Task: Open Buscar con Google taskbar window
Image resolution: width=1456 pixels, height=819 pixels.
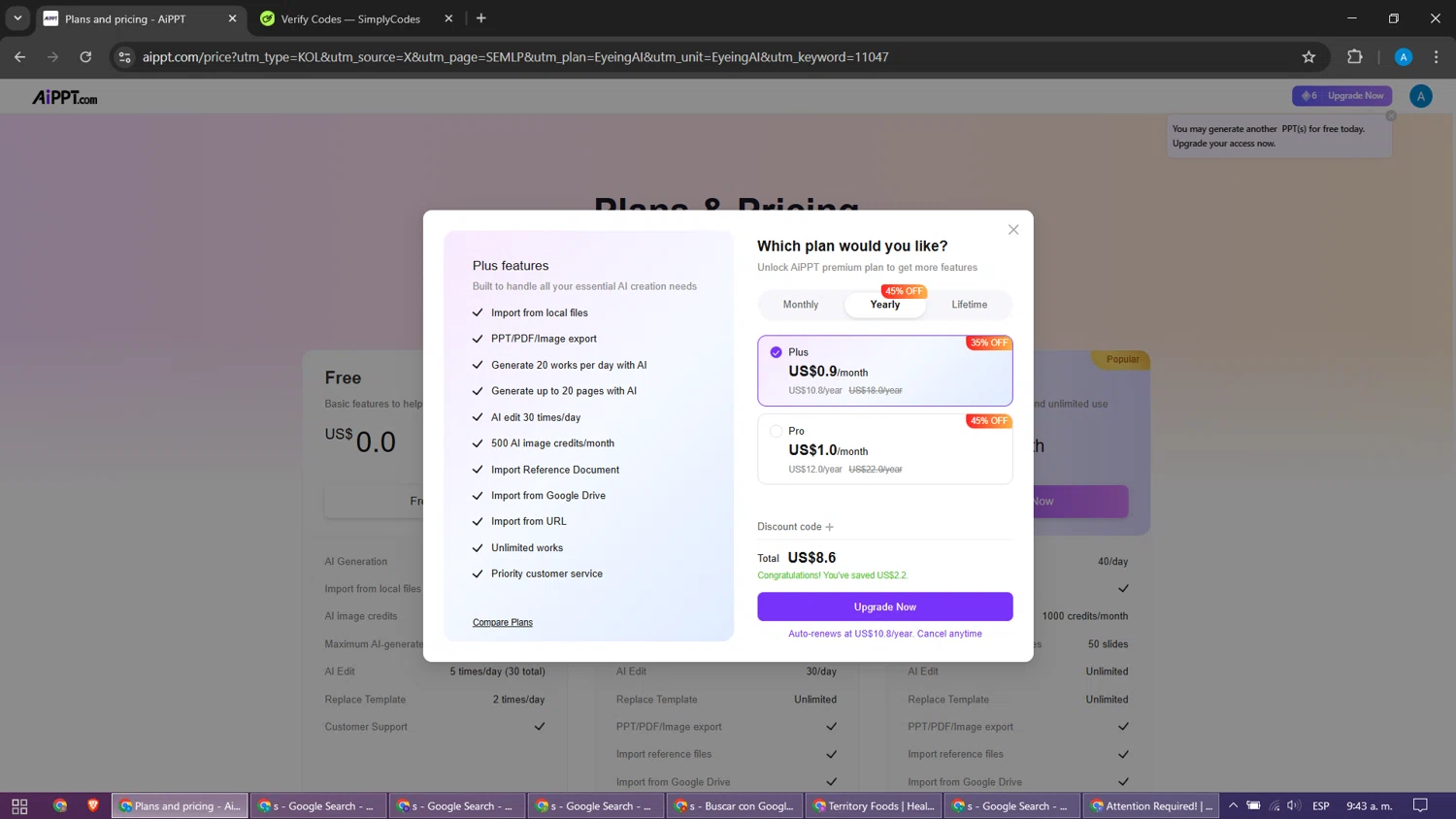Action: 735,805
